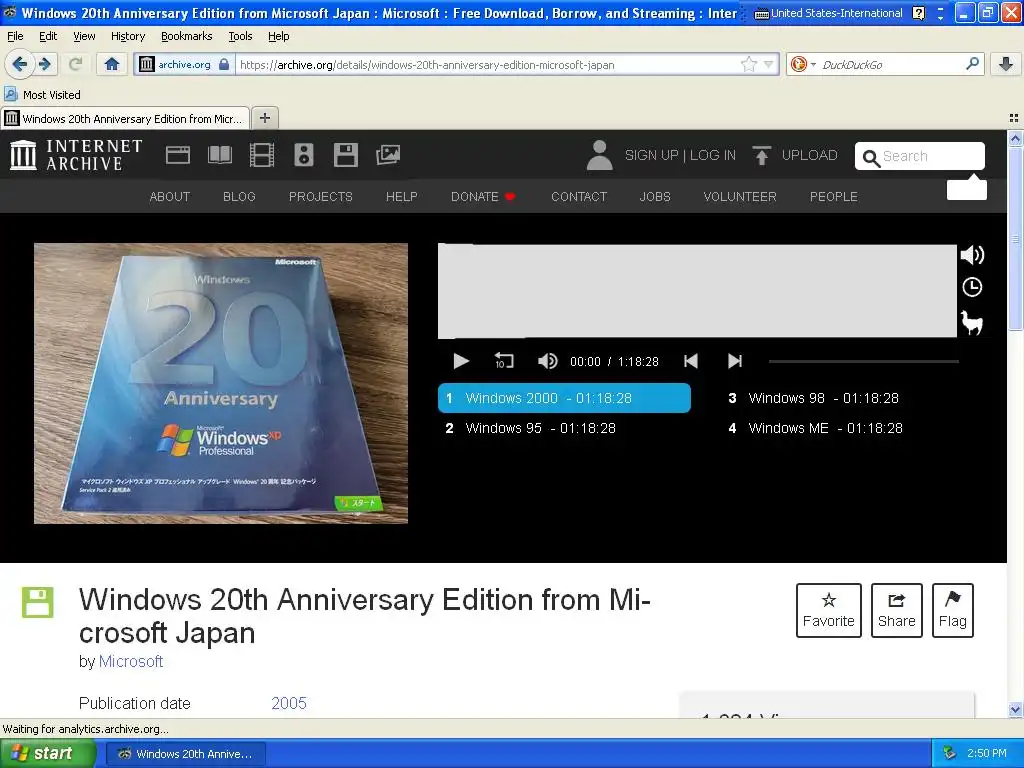Screen dimensions: 1024x768
Task: Click the Share button
Action: (x=897, y=610)
